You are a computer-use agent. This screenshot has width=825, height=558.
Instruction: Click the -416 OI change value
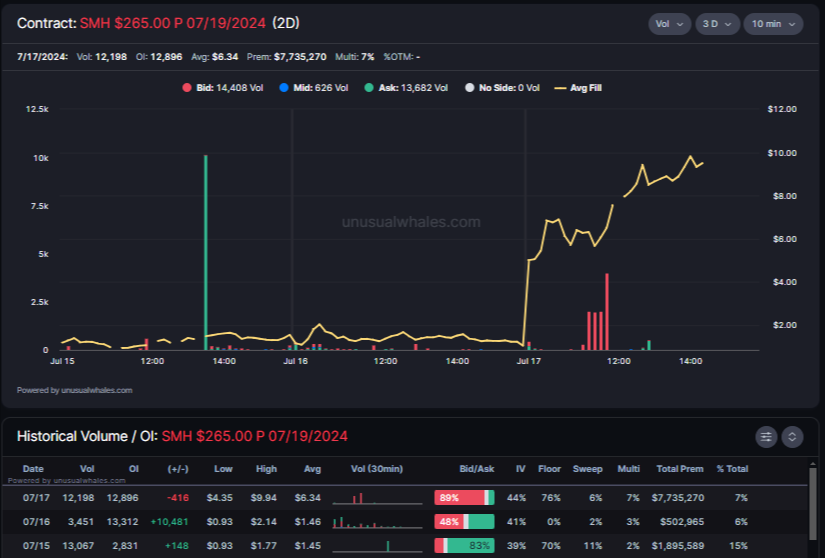(177, 498)
